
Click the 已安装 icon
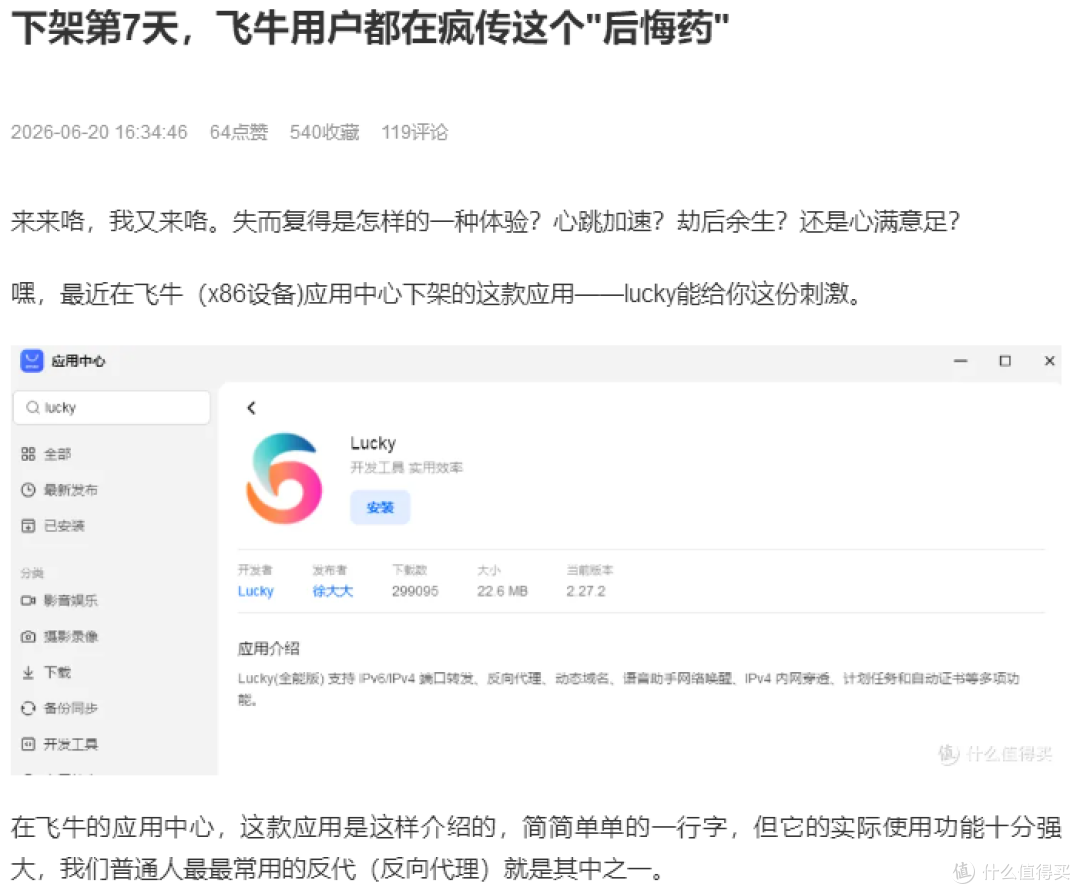click(28, 526)
